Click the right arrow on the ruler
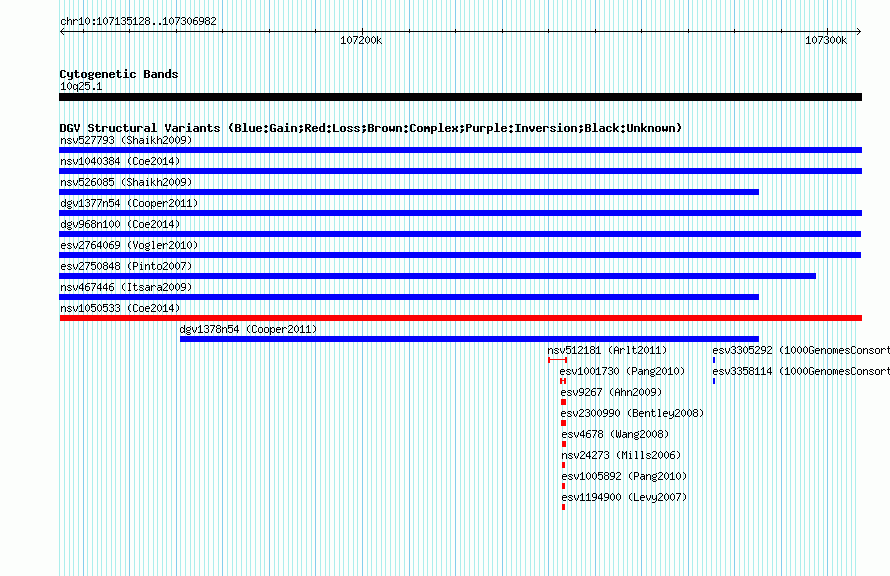 click(859, 31)
